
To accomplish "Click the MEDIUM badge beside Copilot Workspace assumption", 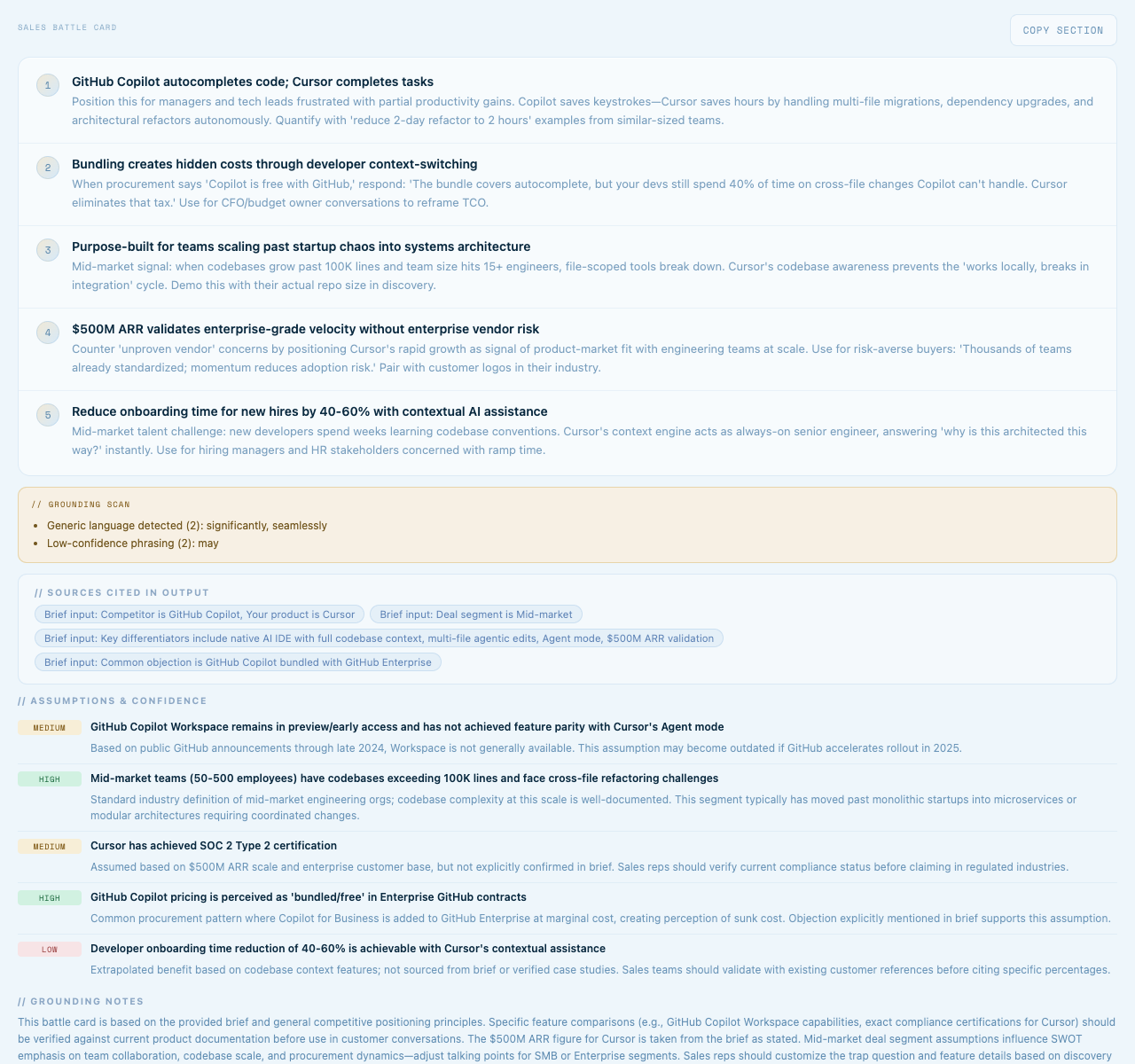I will pyautogui.click(x=50, y=728).
